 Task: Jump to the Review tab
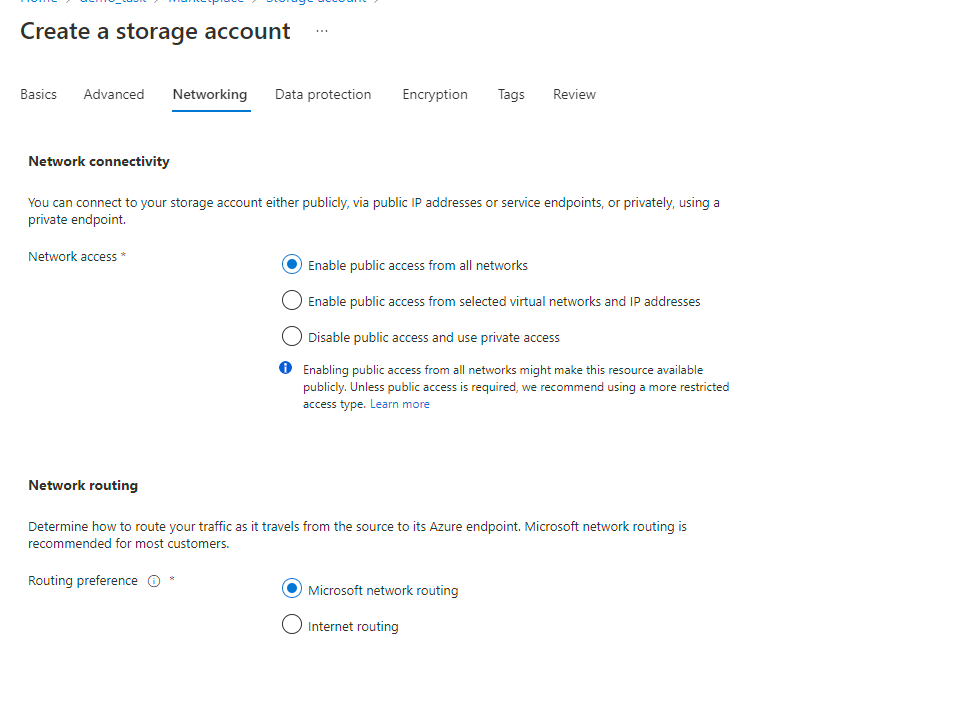tap(574, 94)
